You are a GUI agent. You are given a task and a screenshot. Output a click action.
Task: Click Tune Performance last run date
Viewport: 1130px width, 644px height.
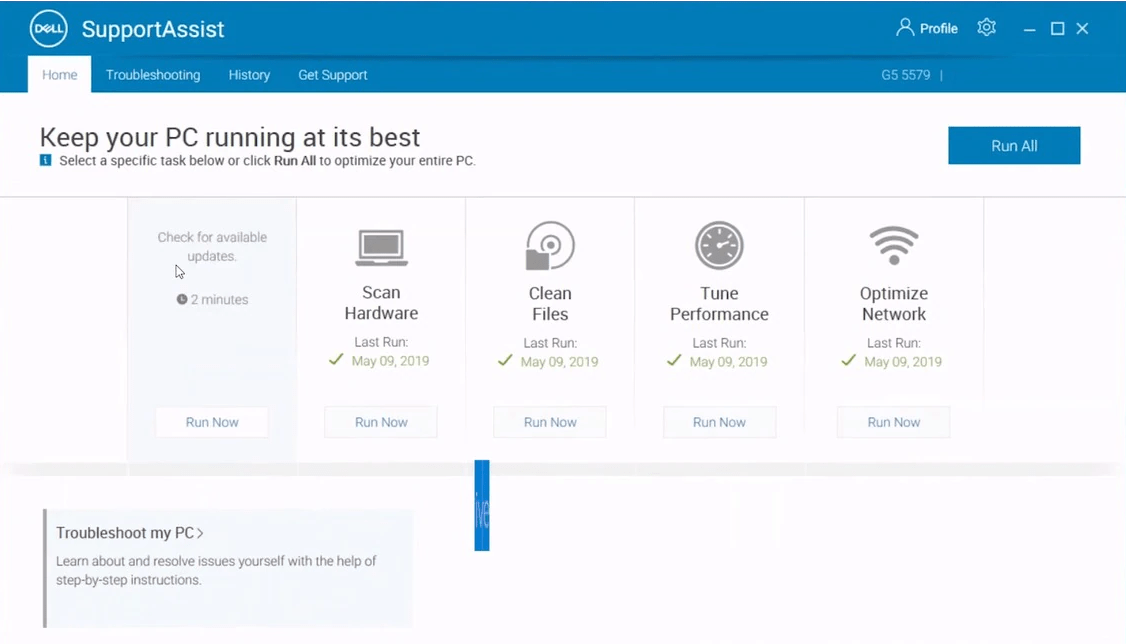[x=728, y=362]
